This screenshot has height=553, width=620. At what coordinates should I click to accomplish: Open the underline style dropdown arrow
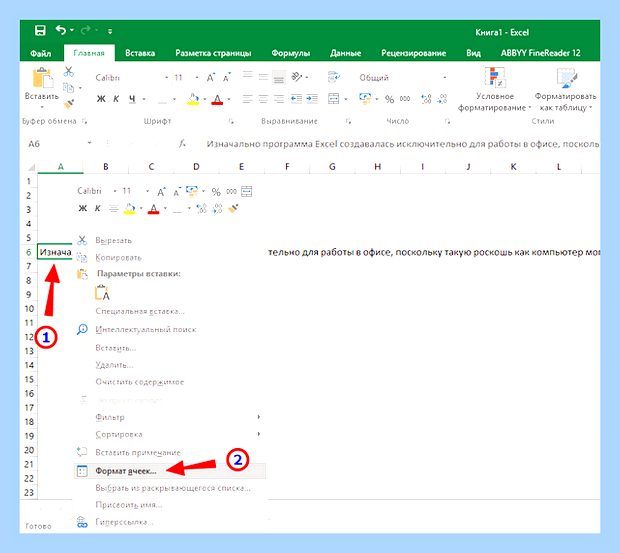point(144,99)
